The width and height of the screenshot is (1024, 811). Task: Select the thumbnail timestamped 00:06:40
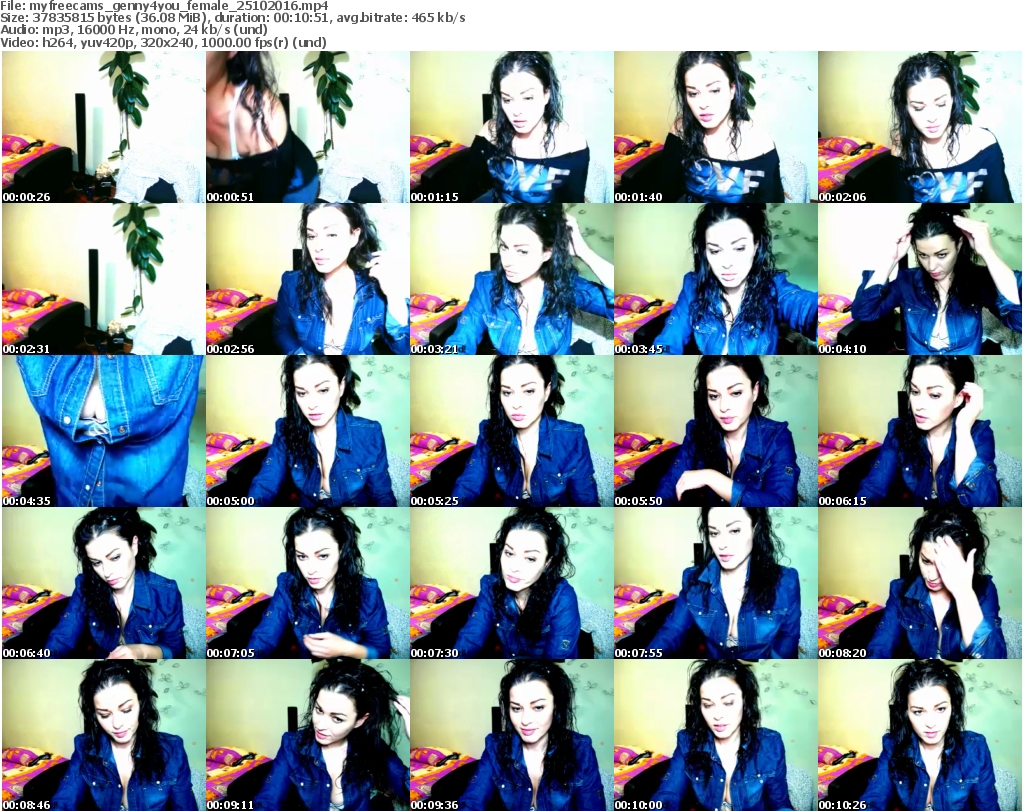103,584
